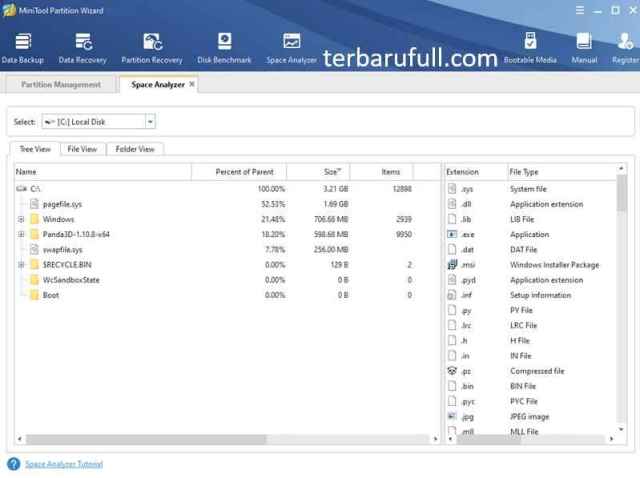Click the extension list vertical scrollbar thumb
Screen dimensions: 640x478
(x=621, y=193)
